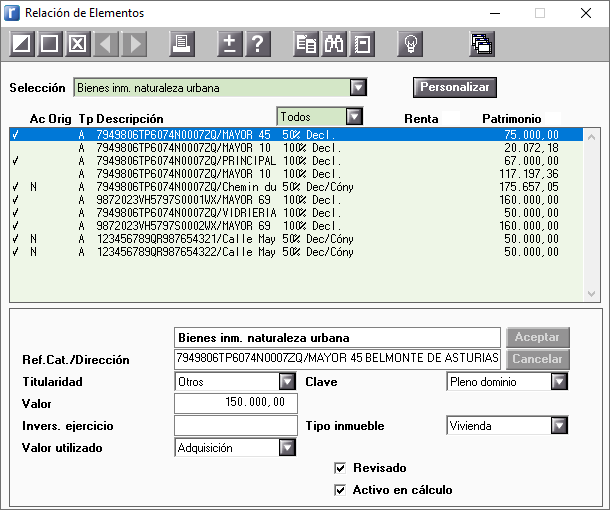Select row Chemin du with 175.657,05
The image size is (610, 510).
pyautogui.click(x=296, y=187)
